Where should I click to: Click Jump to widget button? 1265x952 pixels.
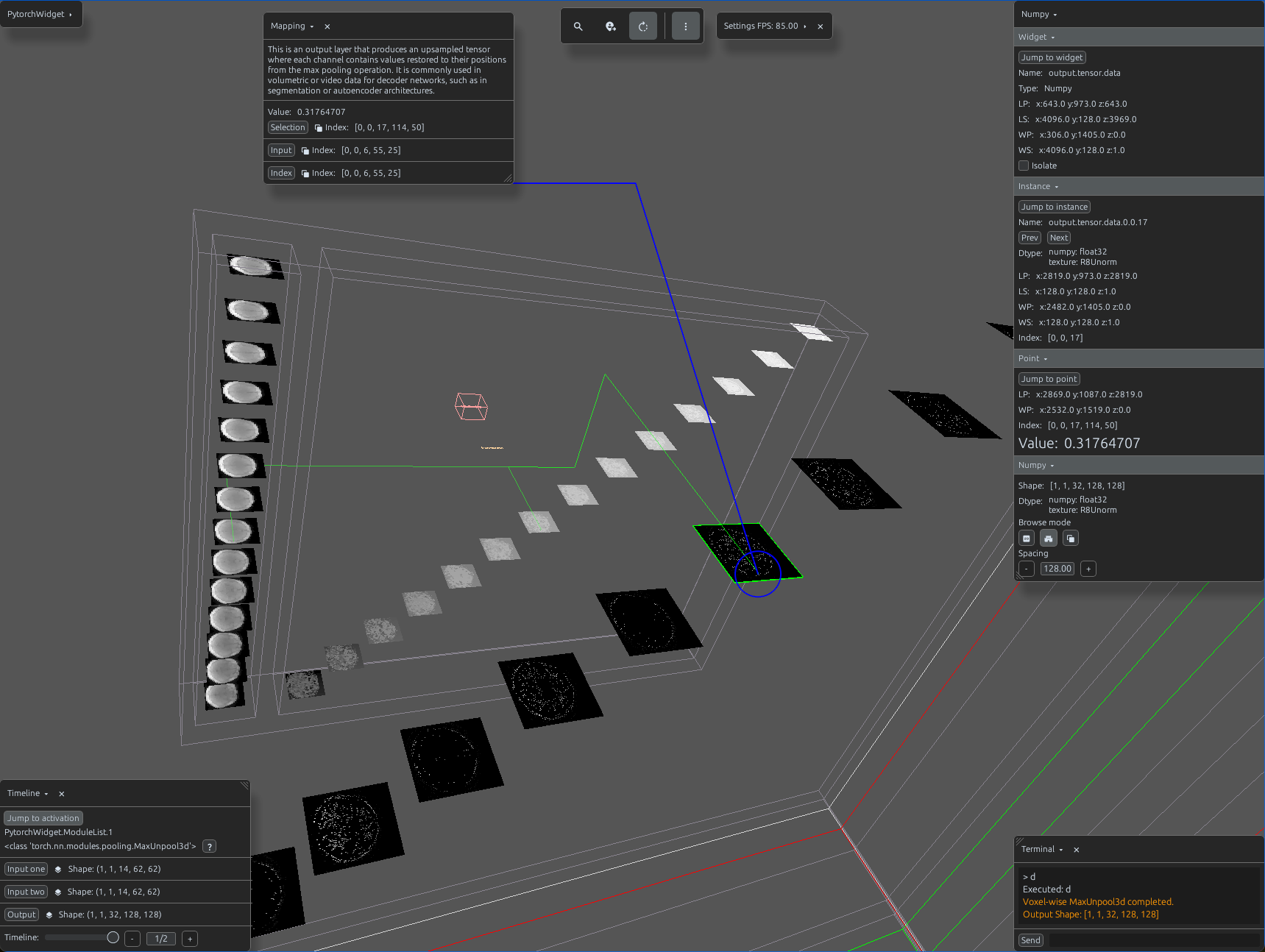(x=1052, y=57)
